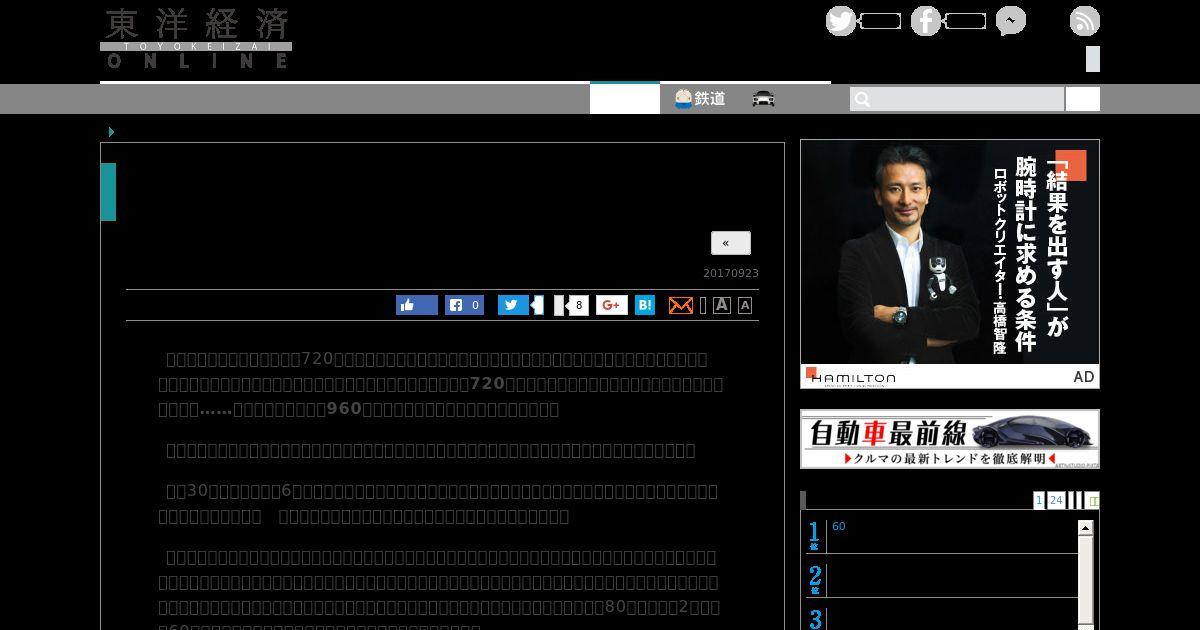Image resolution: width=1200 pixels, height=630 pixels.
Task: Email the article using orange envelope icon
Action: pyautogui.click(x=680, y=305)
